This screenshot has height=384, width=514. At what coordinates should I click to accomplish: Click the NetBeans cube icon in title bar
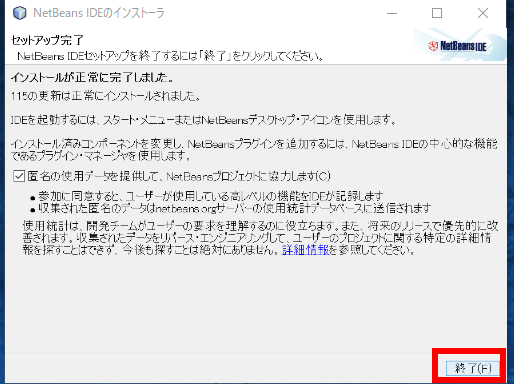point(19,13)
